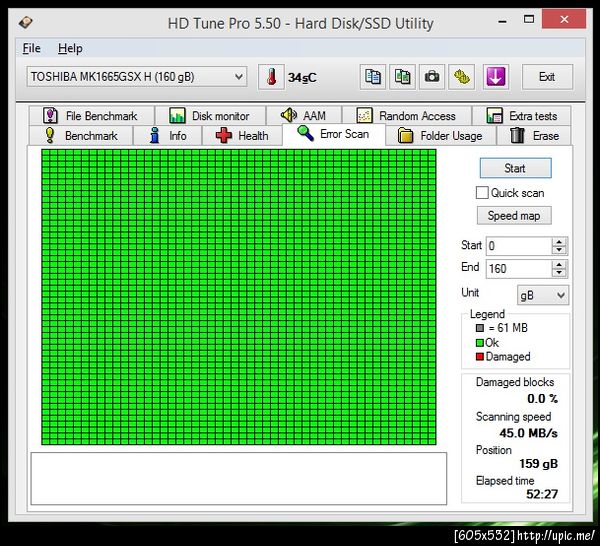Open the Extra tests tab

(522, 116)
